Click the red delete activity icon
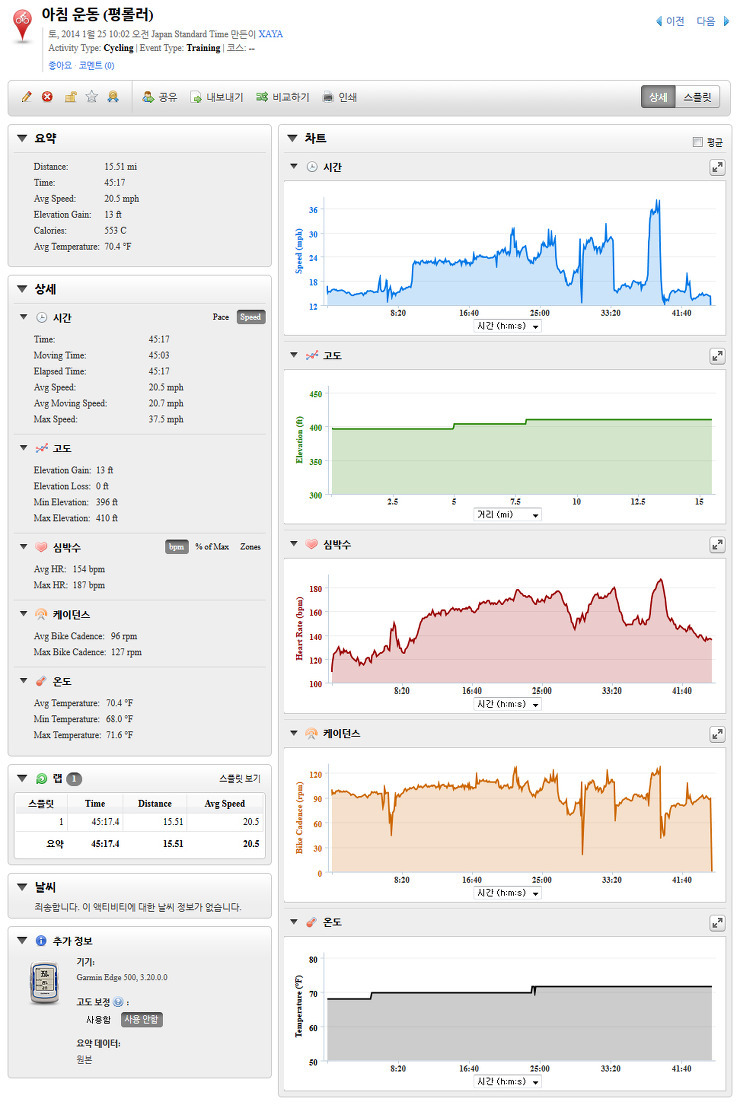The height and width of the screenshot is (1105, 740). coord(47,97)
